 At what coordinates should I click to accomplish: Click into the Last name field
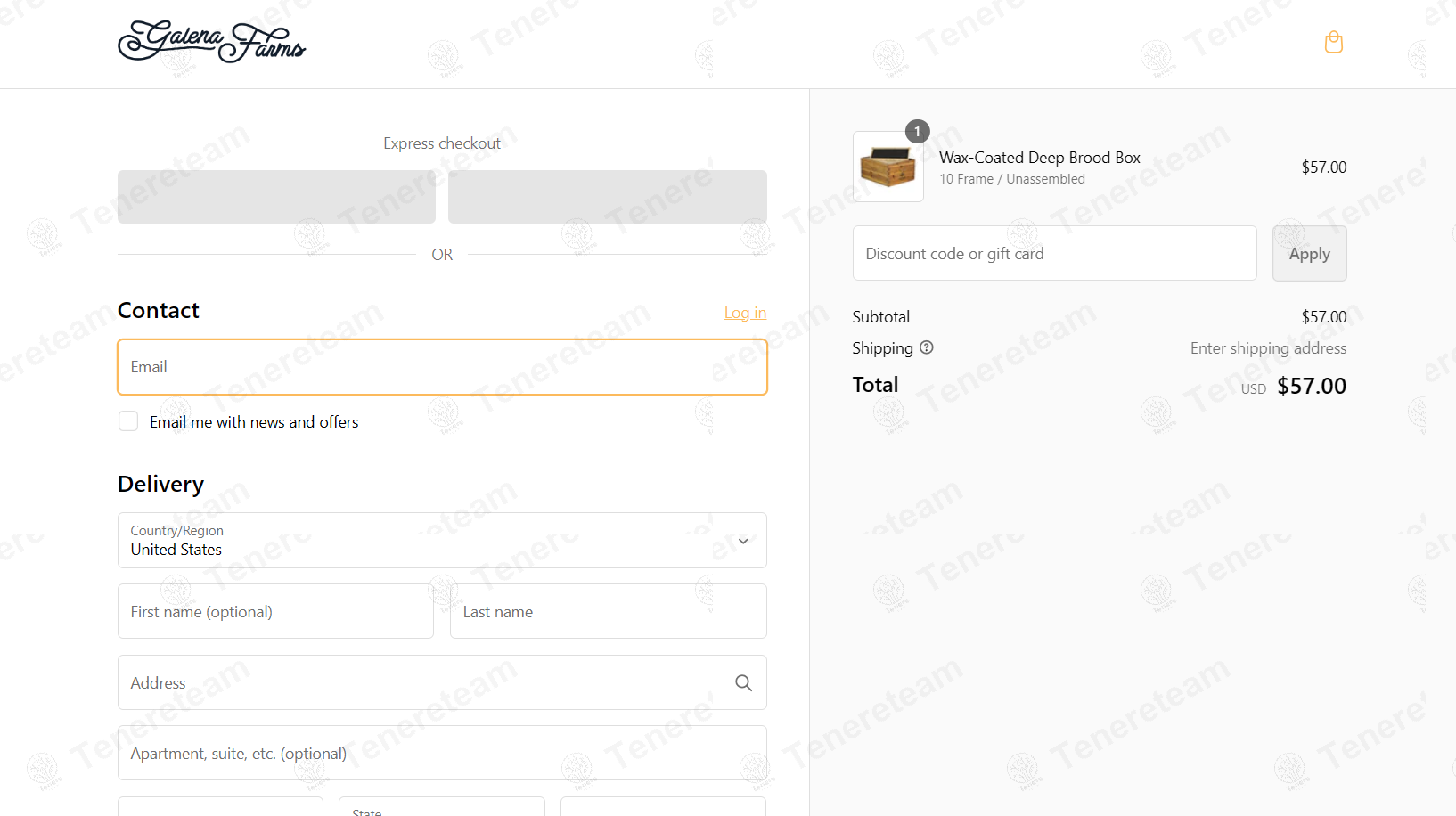(609, 611)
